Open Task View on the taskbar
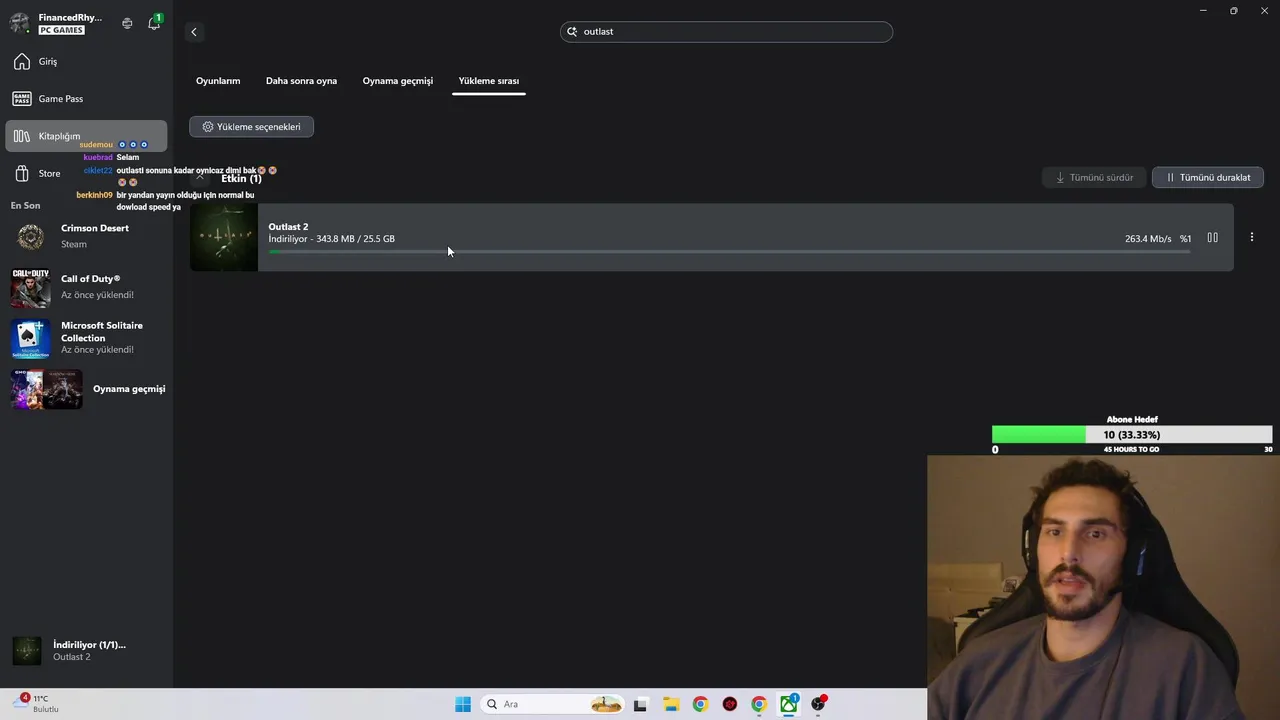This screenshot has width=1280, height=720. [x=640, y=704]
